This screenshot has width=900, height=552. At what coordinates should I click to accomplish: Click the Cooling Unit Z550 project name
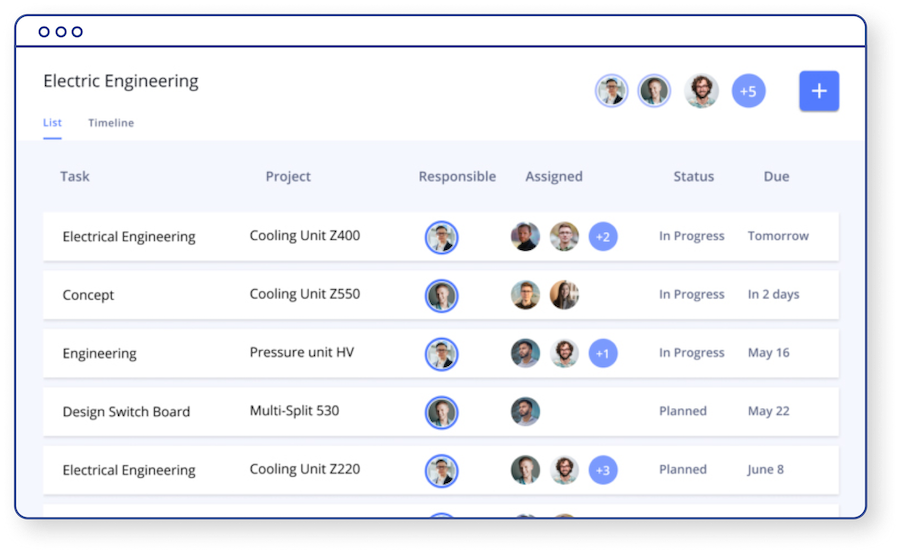305,294
